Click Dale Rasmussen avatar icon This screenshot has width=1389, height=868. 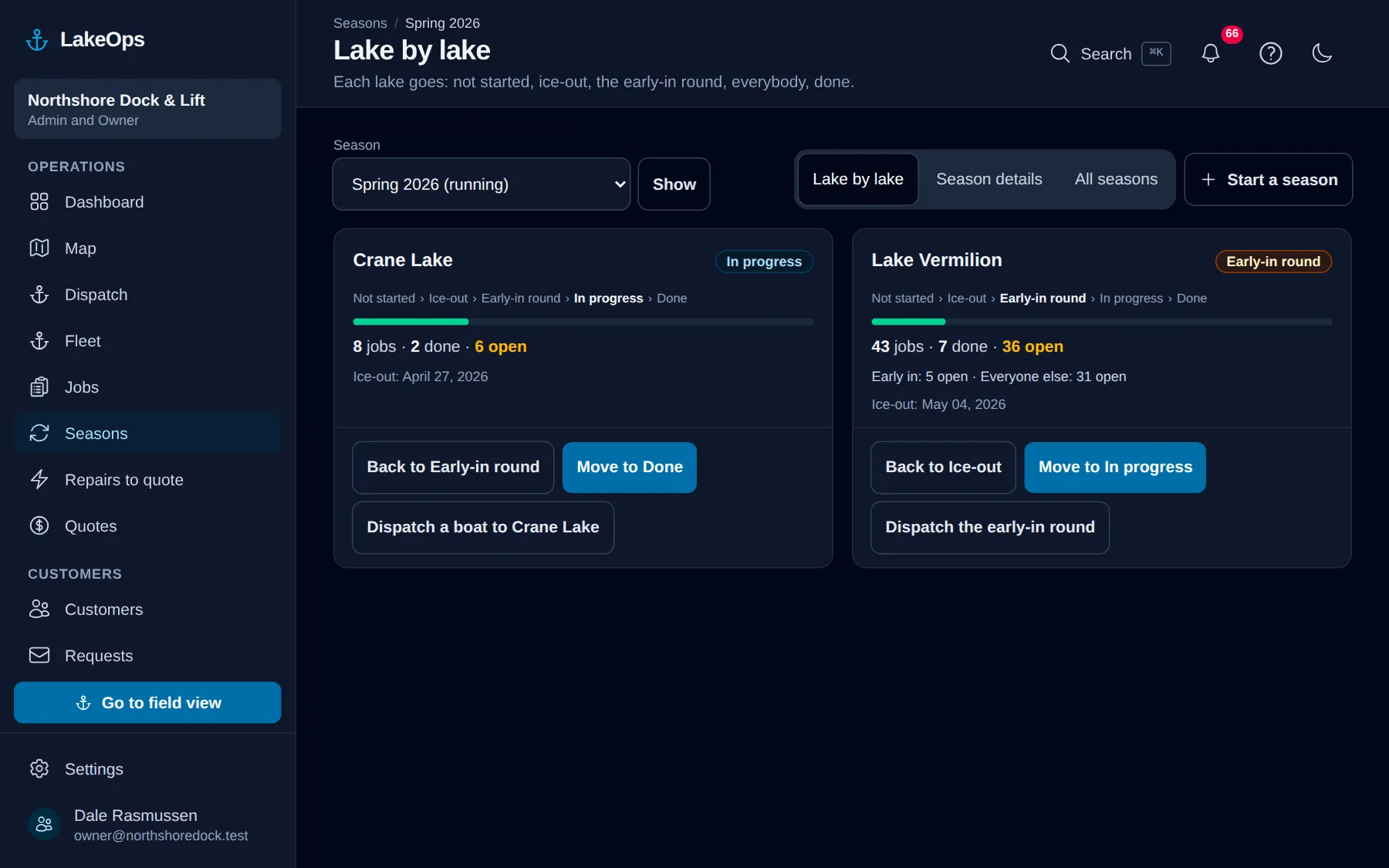pyautogui.click(x=44, y=825)
